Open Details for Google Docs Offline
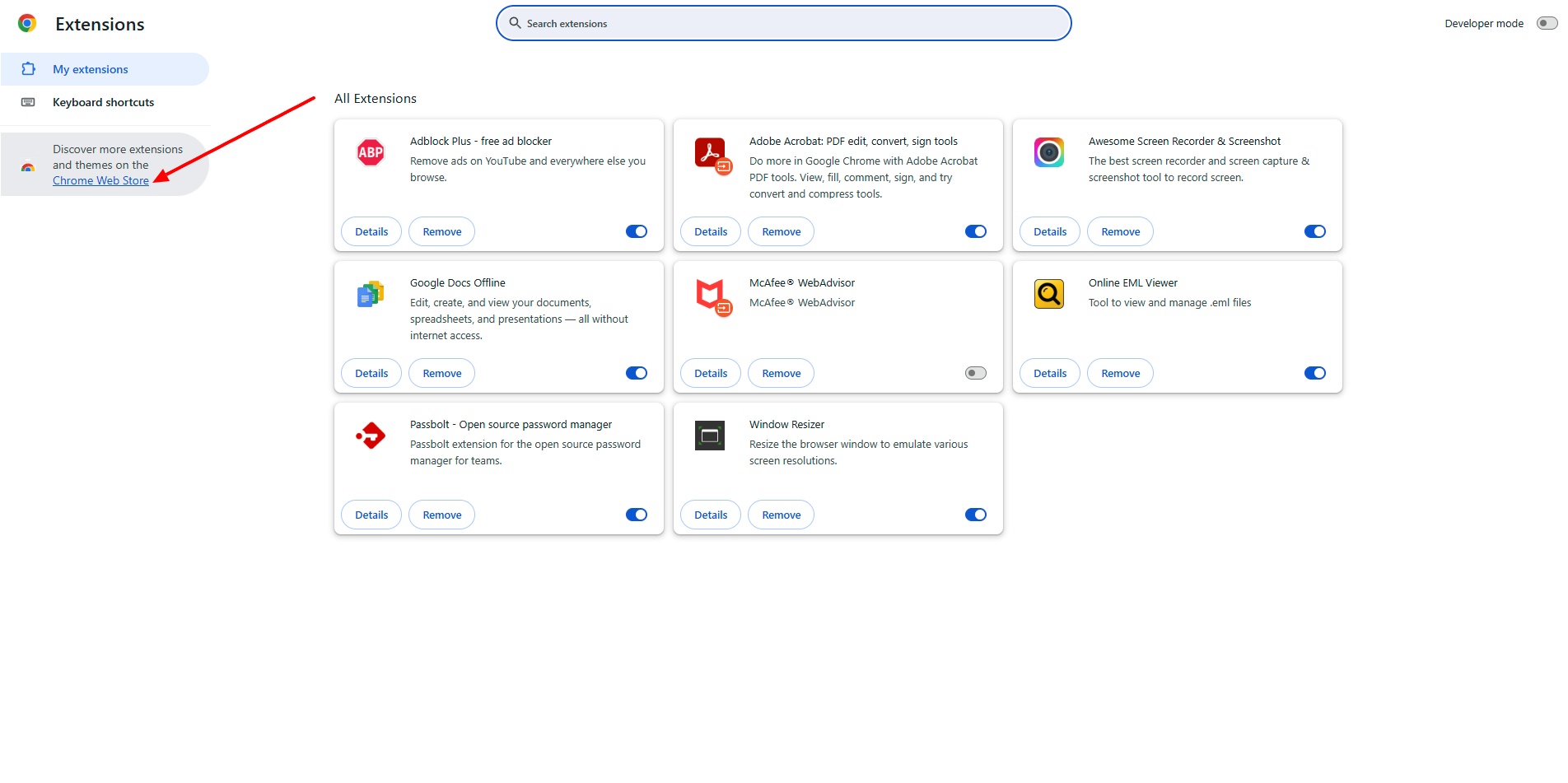Image resolution: width=1568 pixels, height=783 pixels. click(371, 373)
